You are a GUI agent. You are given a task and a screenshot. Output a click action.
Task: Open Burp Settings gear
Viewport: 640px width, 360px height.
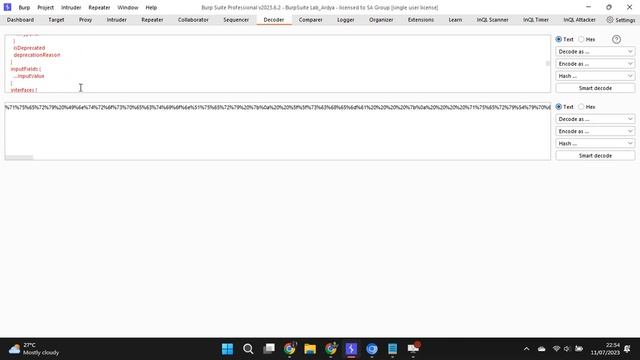click(x=621, y=20)
